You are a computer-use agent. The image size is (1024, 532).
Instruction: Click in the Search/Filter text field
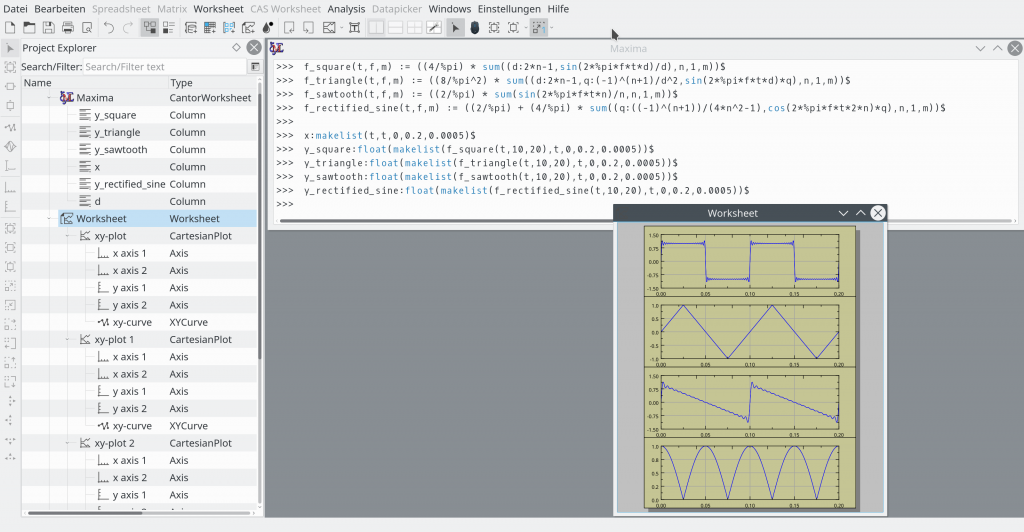point(160,66)
